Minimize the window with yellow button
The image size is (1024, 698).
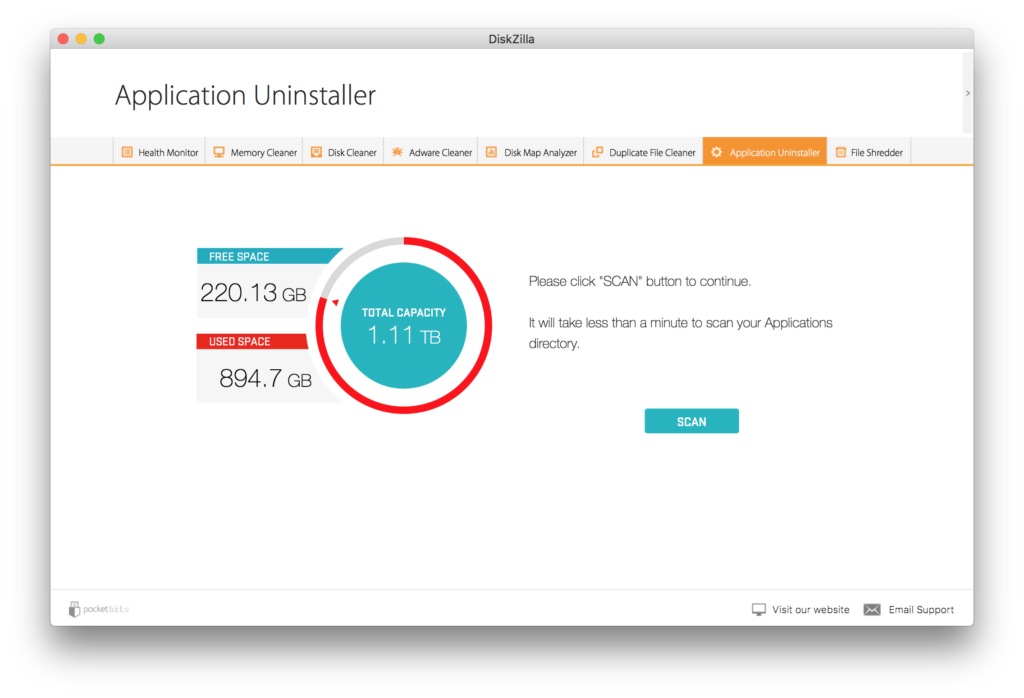tap(81, 39)
